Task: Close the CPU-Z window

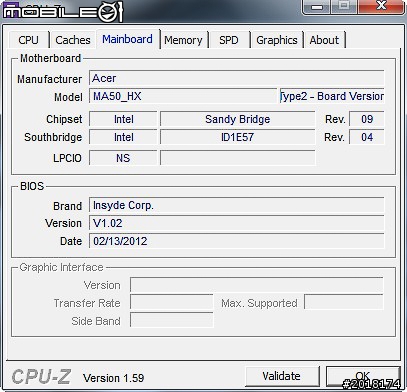Action: pyautogui.click(x=381, y=7)
